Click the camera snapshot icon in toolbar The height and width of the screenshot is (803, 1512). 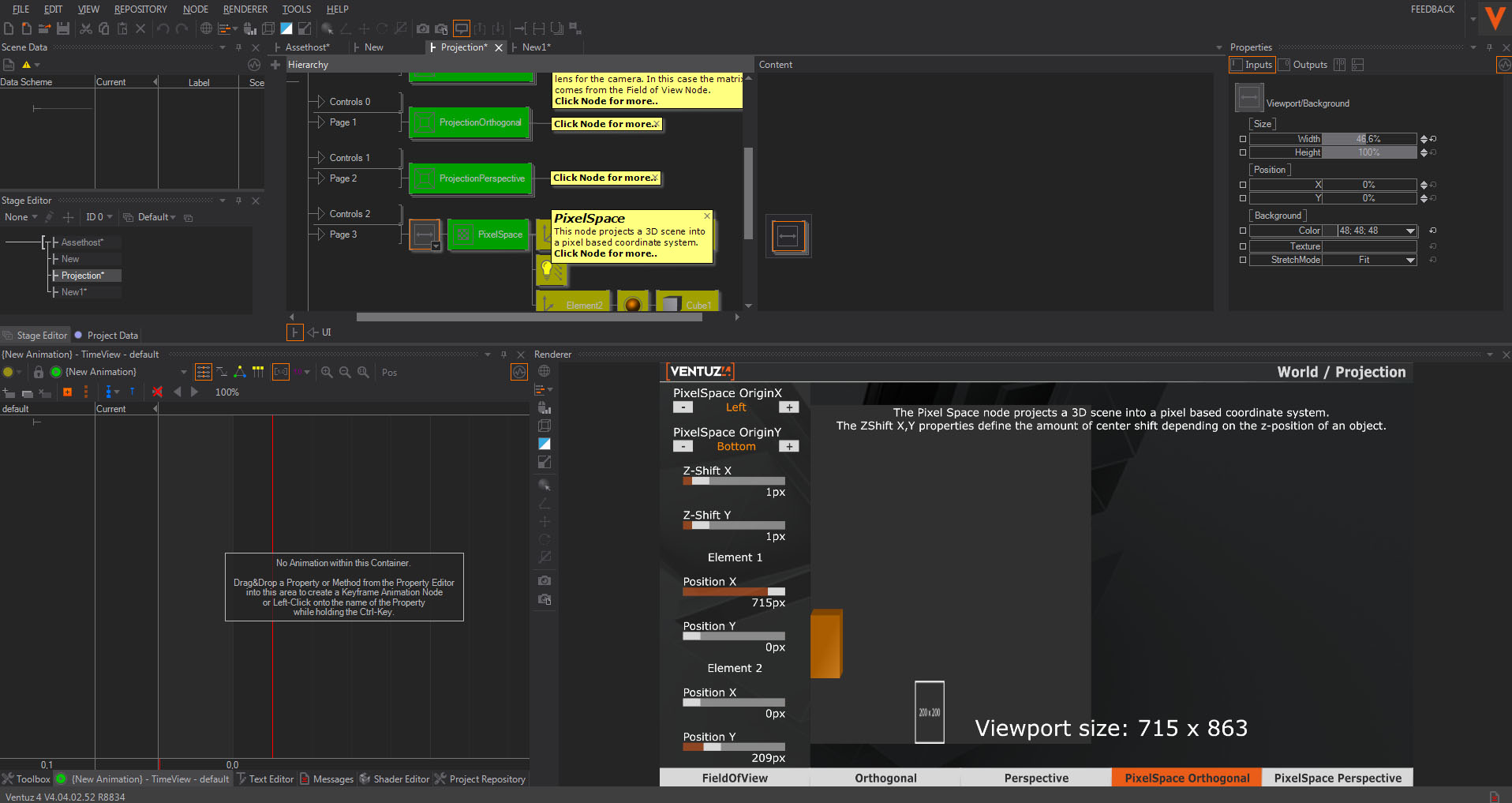tap(423, 28)
